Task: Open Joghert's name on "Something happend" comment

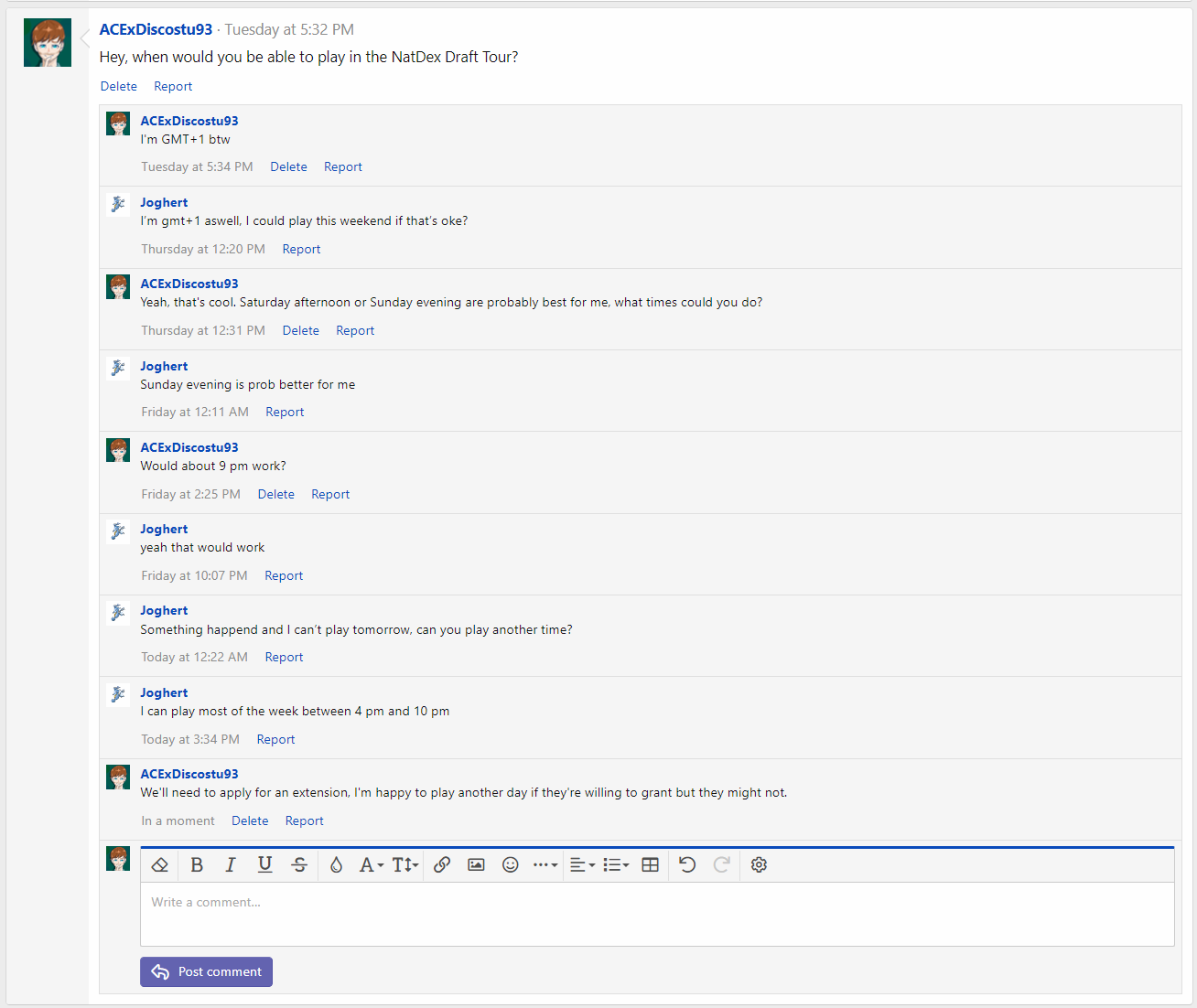Action: [x=164, y=611]
